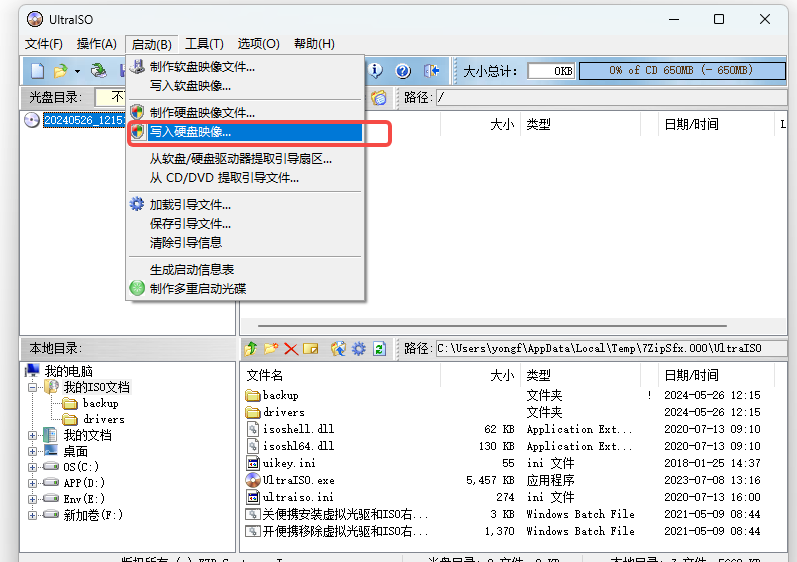Click the info icon in the toolbar
797x562 pixels.
pyautogui.click(x=376, y=71)
